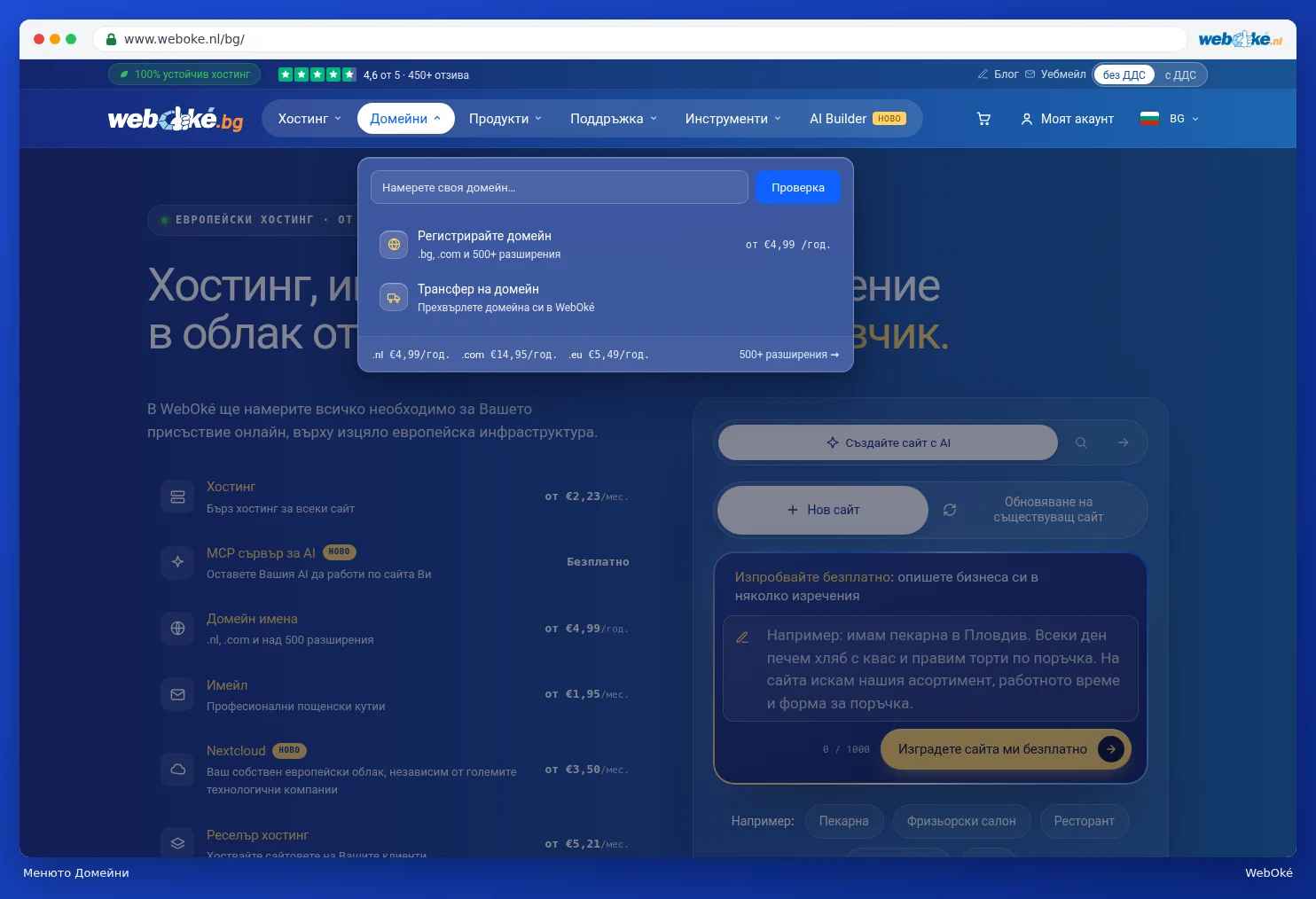The image size is (1316, 899).
Task: Click the business description text area
Action: [x=930, y=668]
